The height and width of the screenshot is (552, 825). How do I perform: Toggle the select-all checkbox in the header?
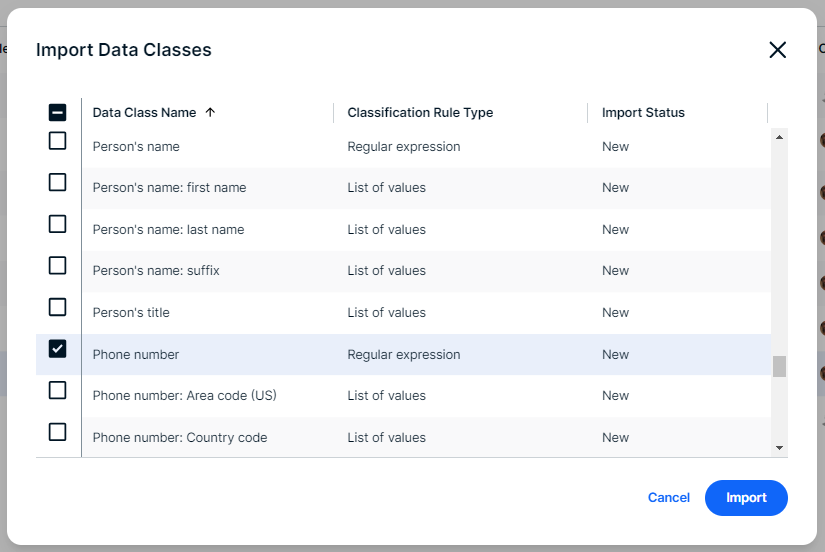(58, 113)
